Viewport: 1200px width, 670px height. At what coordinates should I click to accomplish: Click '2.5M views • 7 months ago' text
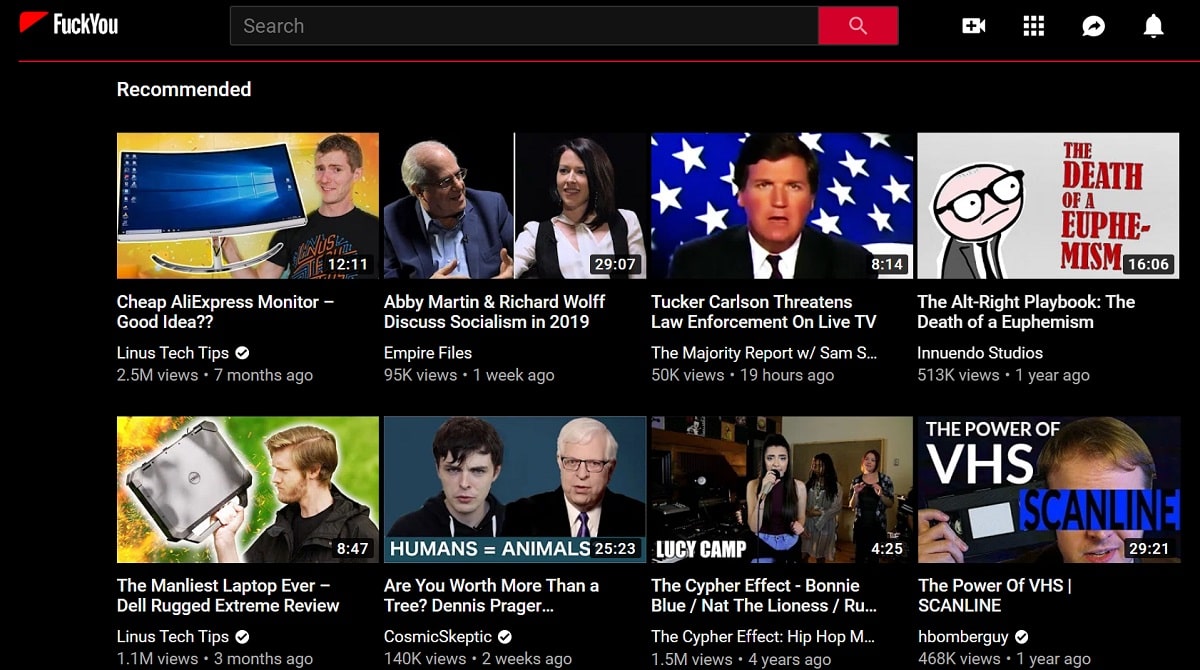coord(215,376)
